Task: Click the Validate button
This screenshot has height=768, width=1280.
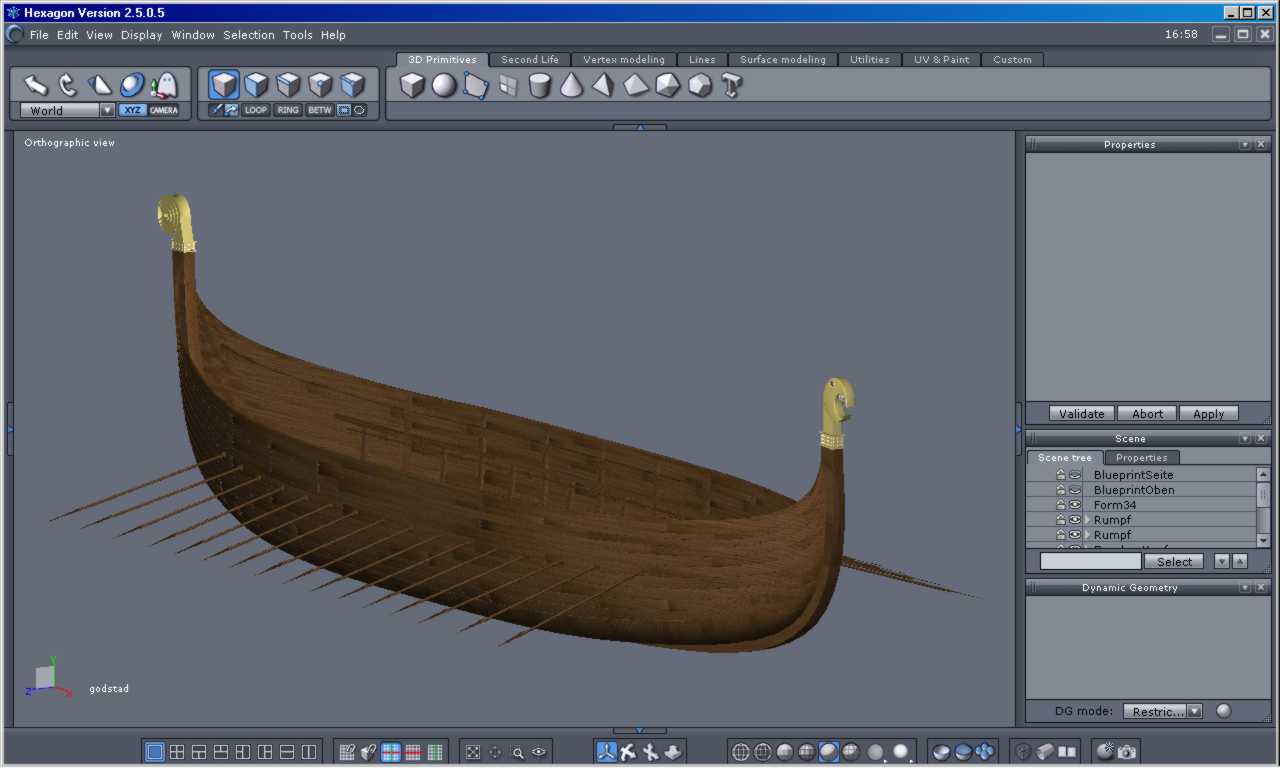Action: coord(1081,414)
